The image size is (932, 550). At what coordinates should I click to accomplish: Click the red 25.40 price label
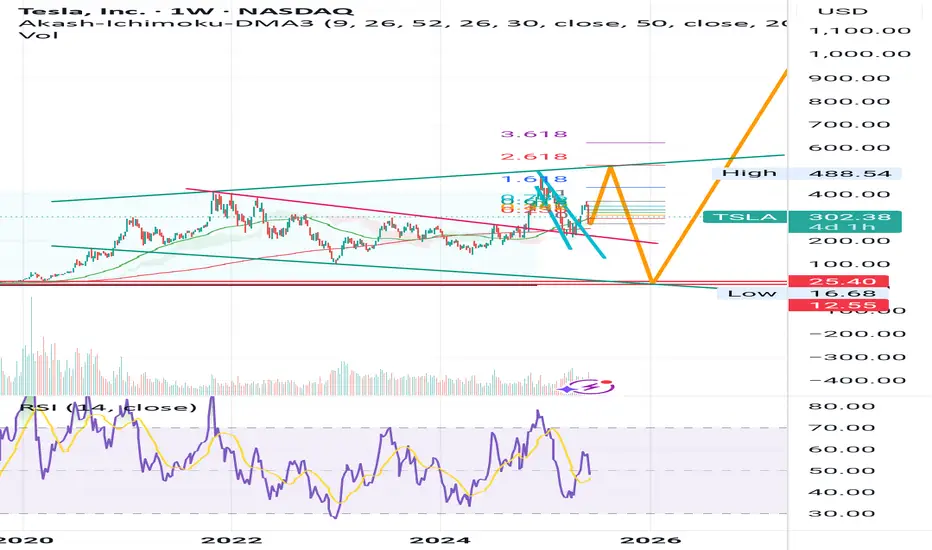point(838,281)
